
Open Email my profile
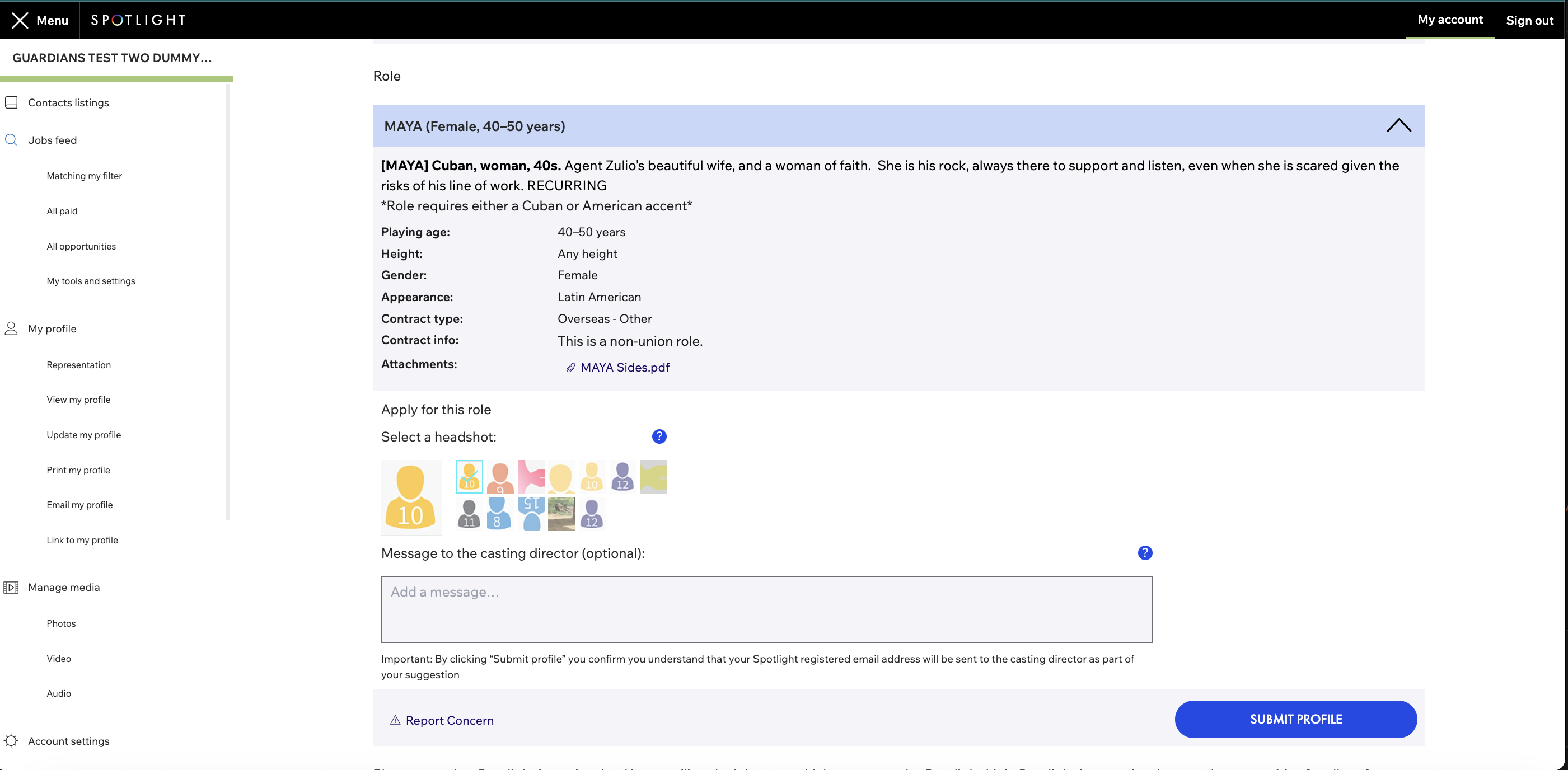(79, 505)
